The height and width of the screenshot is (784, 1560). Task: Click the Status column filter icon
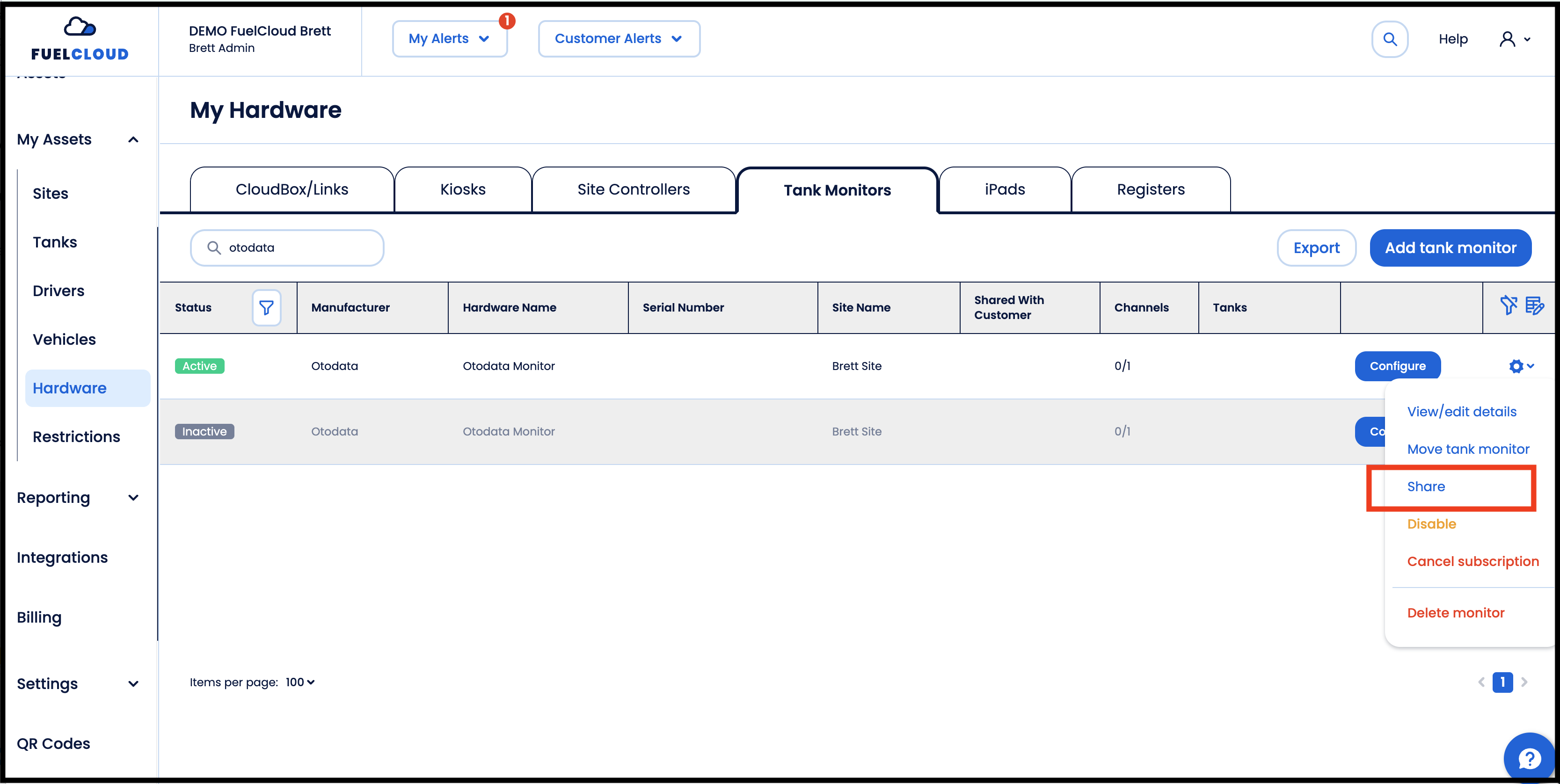coord(266,307)
